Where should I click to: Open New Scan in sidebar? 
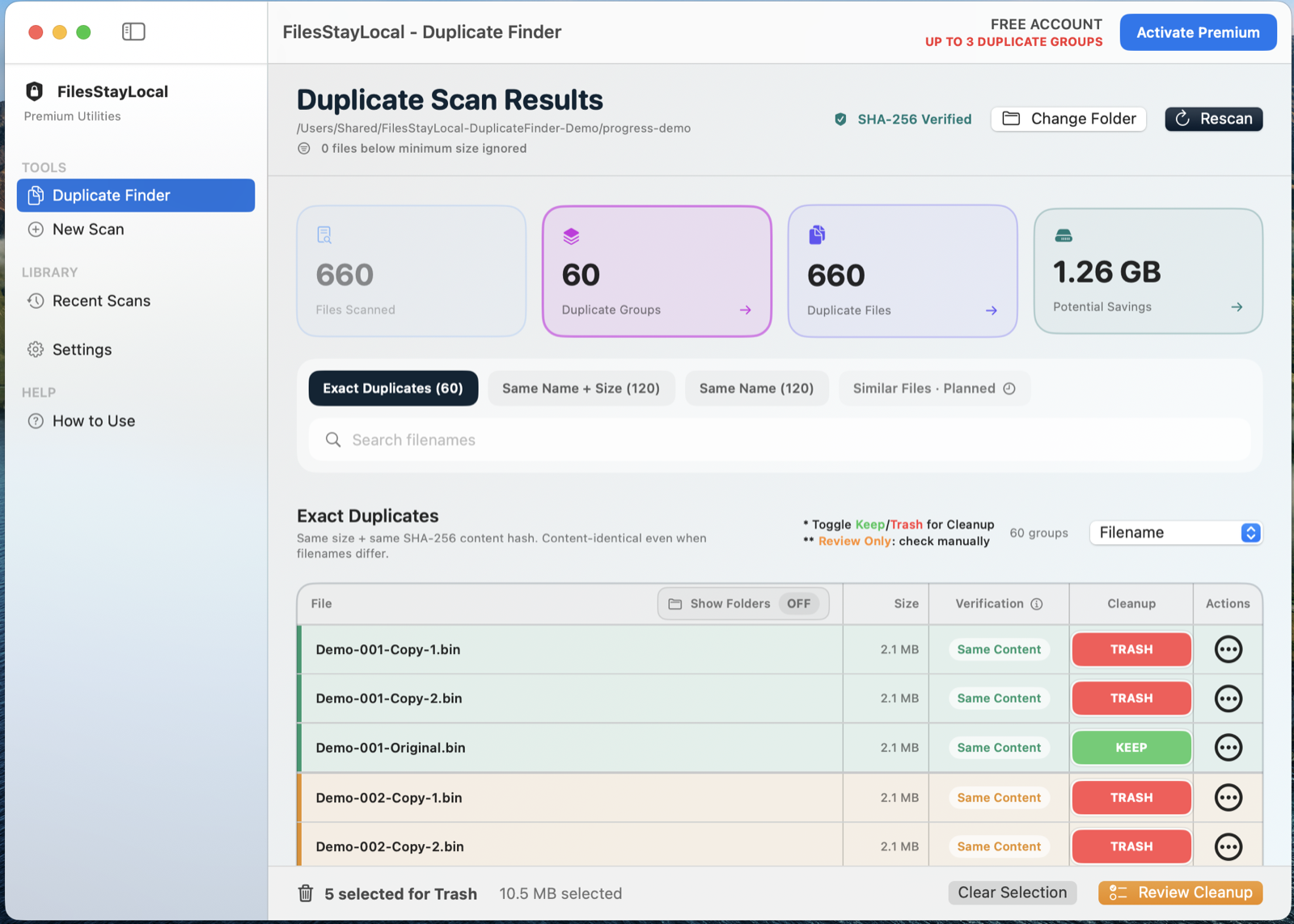(x=136, y=230)
